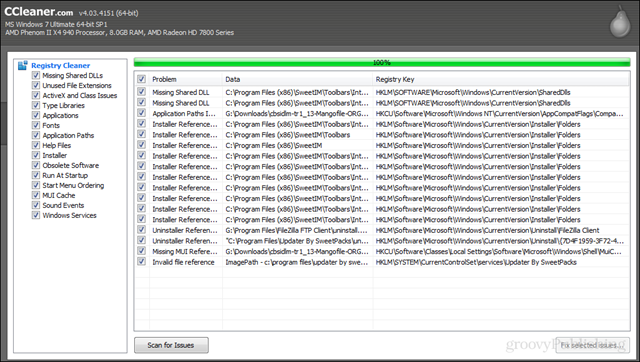Disable Sound Events check
The image size is (640, 362).
tap(36, 205)
